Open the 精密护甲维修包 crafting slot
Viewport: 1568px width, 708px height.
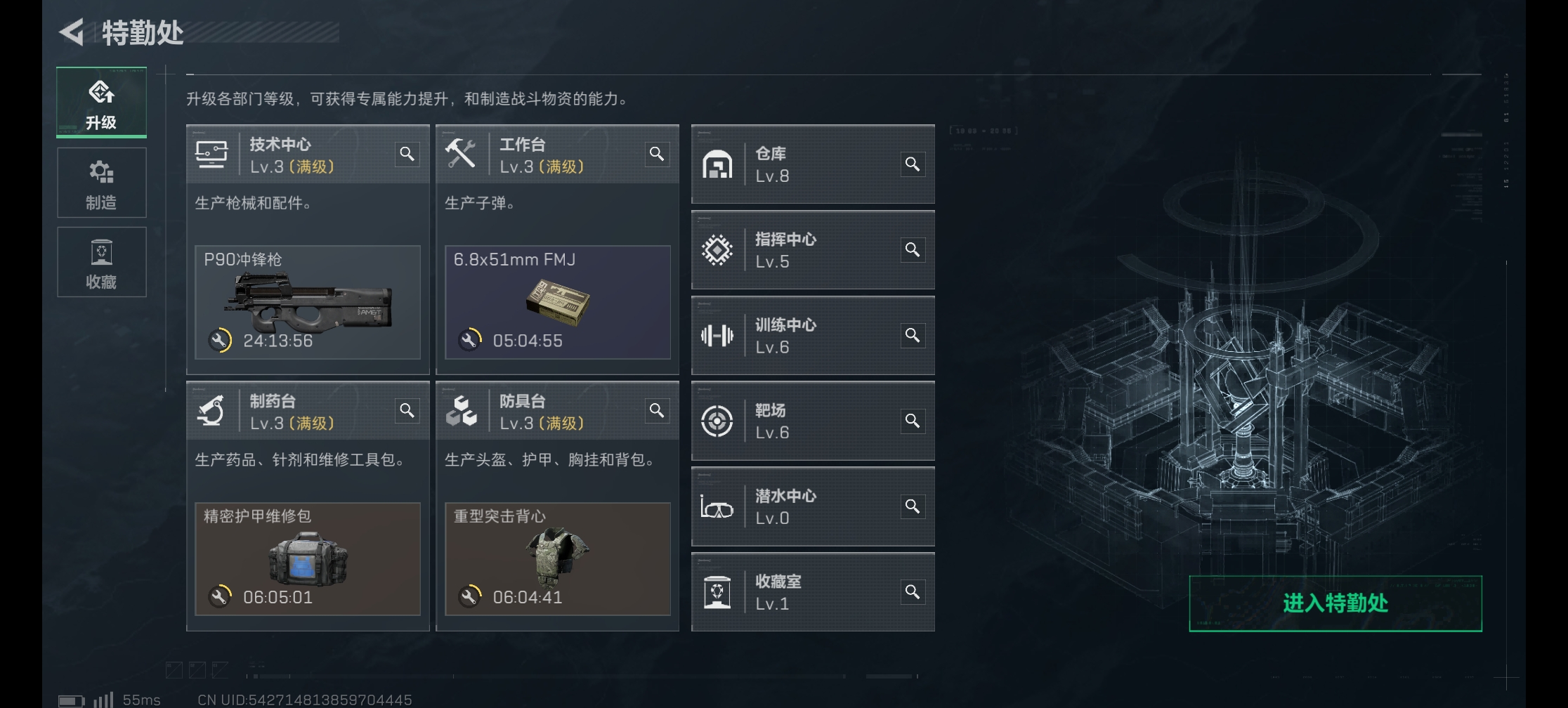pyautogui.click(x=308, y=559)
